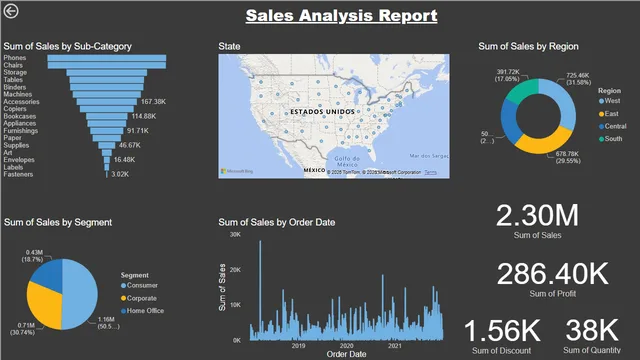Click the Sum of Sales by Segment title
This screenshot has height=360, width=640.
point(58,222)
